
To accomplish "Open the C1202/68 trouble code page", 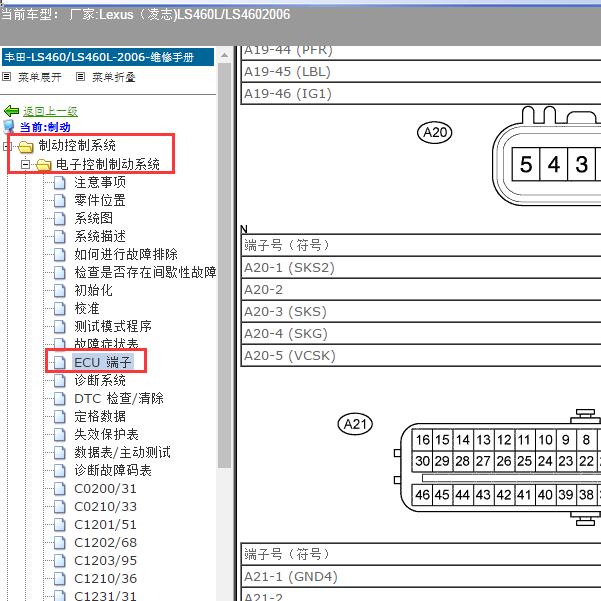I will 105,543.
